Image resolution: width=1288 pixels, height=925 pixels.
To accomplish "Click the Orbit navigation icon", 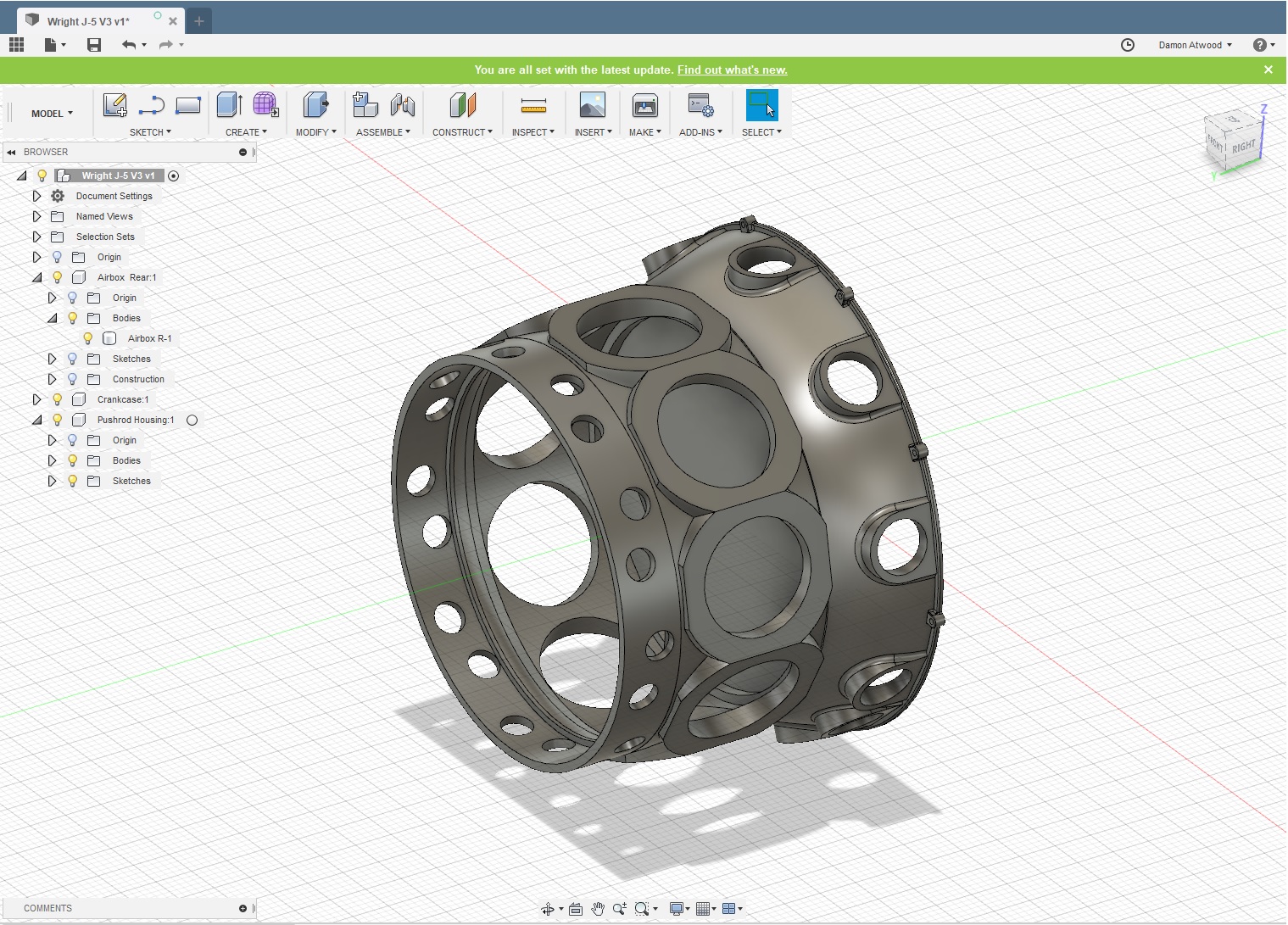I will (x=548, y=909).
